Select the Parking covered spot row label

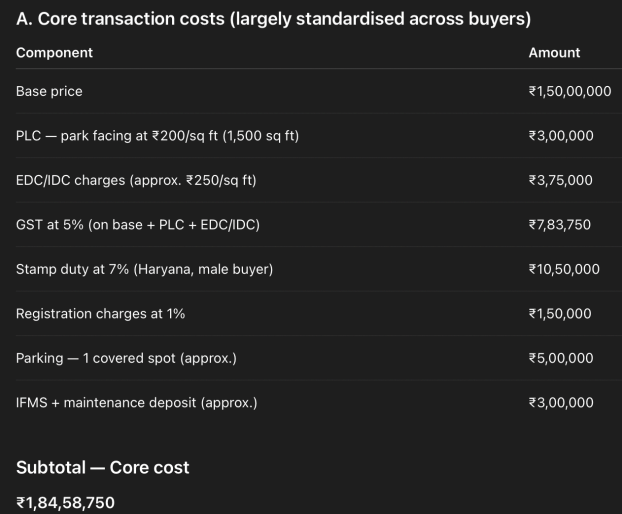[126, 358]
